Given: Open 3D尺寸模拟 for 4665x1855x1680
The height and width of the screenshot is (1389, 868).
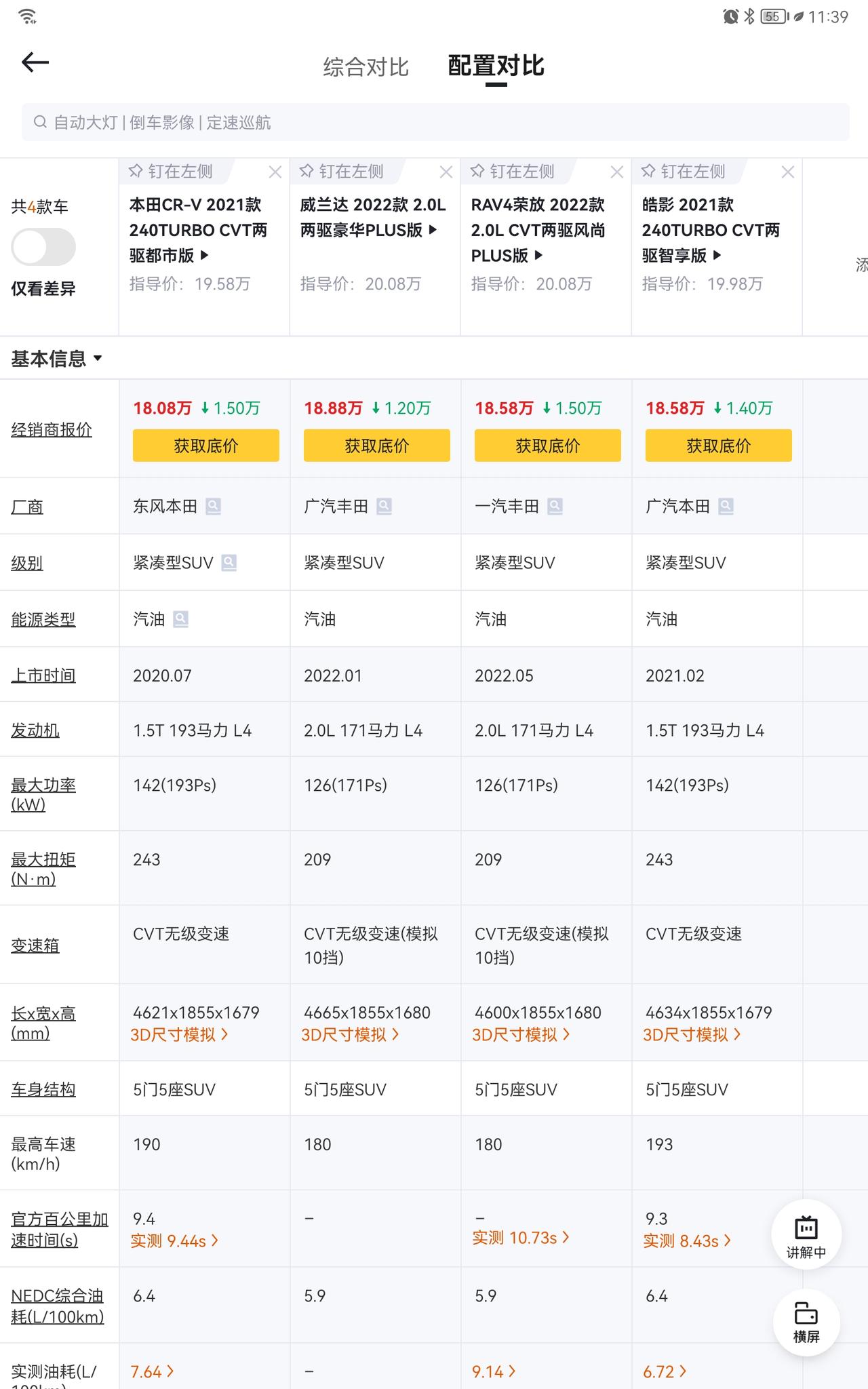Looking at the screenshot, I should pyautogui.click(x=351, y=1035).
